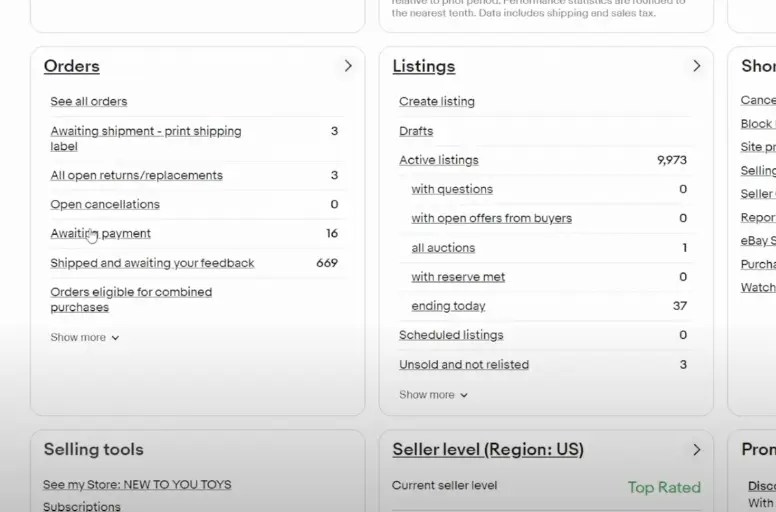View All open returns/replacements
776x512 pixels.
pos(136,176)
